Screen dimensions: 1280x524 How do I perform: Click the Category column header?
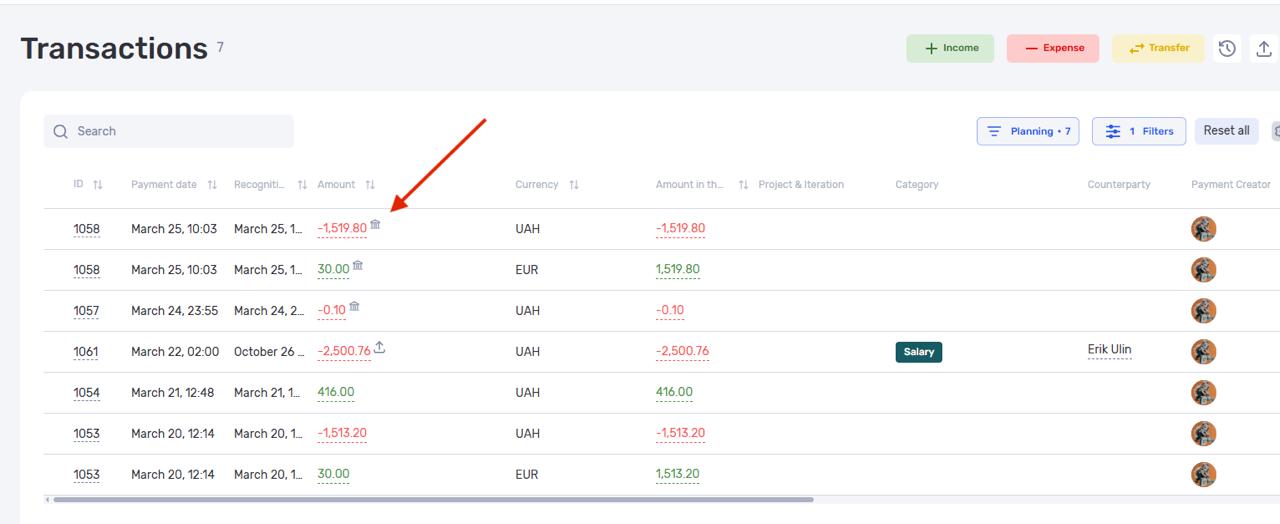(917, 185)
